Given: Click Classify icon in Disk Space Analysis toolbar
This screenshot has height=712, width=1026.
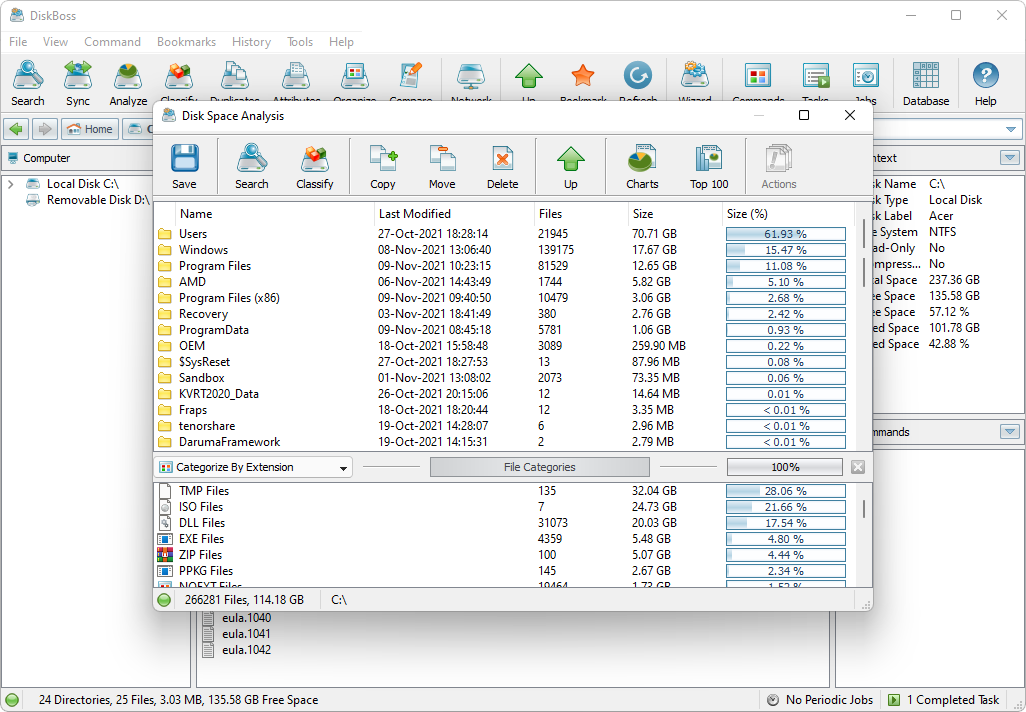Looking at the screenshot, I should pyautogui.click(x=315, y=167).
